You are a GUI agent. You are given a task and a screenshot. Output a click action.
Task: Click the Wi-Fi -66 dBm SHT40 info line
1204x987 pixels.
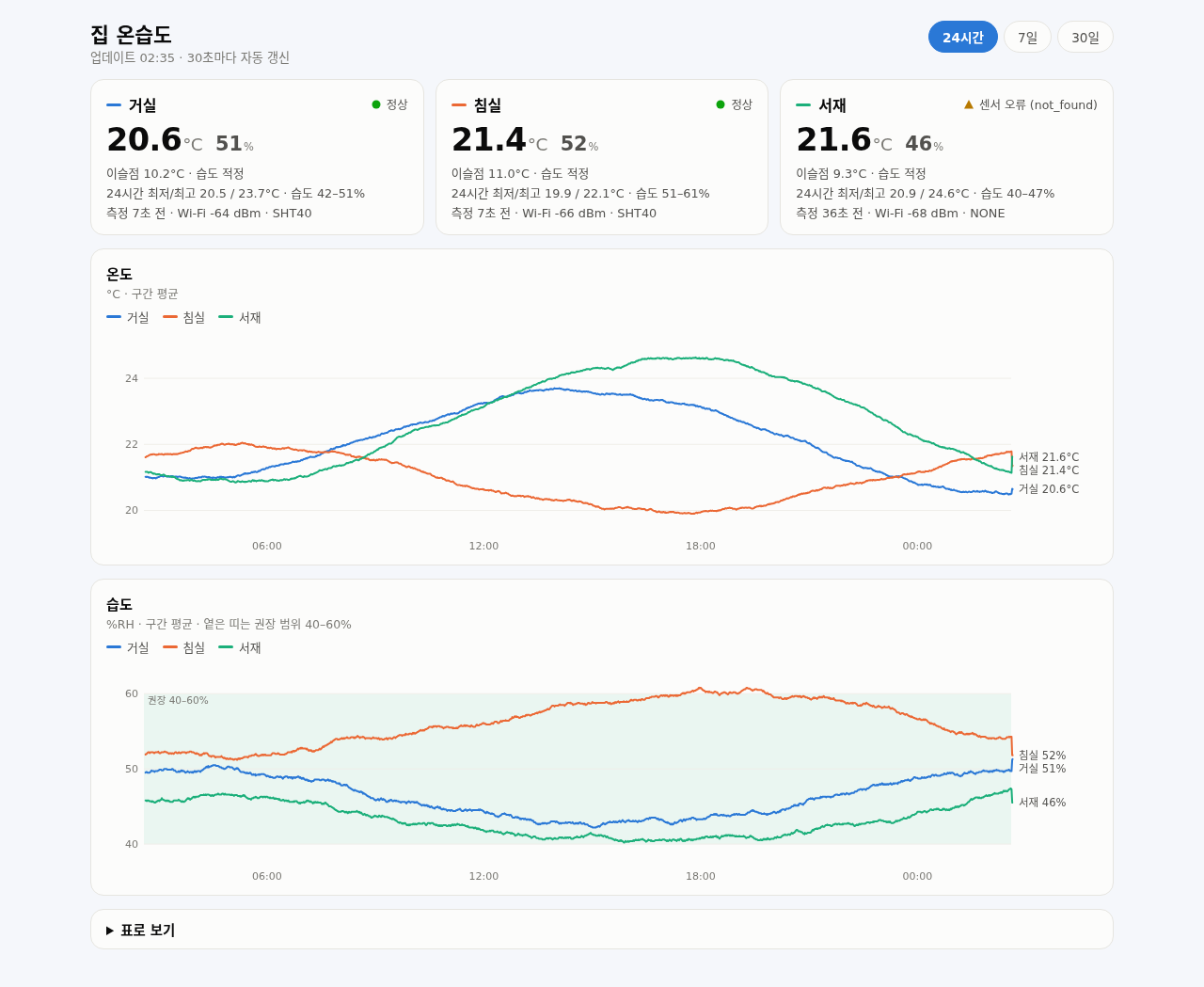pyautogui.click(x=554, y=213)
